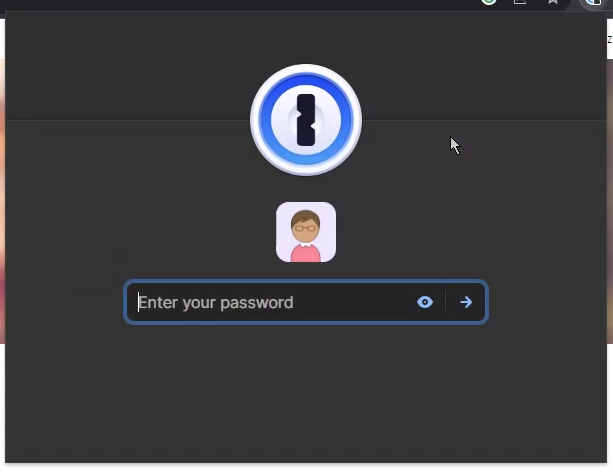Image resolution: width=613 pixels, height=472 pixels.
Task: Toggle password visibility in the unlock field
Action: (x=425, y=302)
